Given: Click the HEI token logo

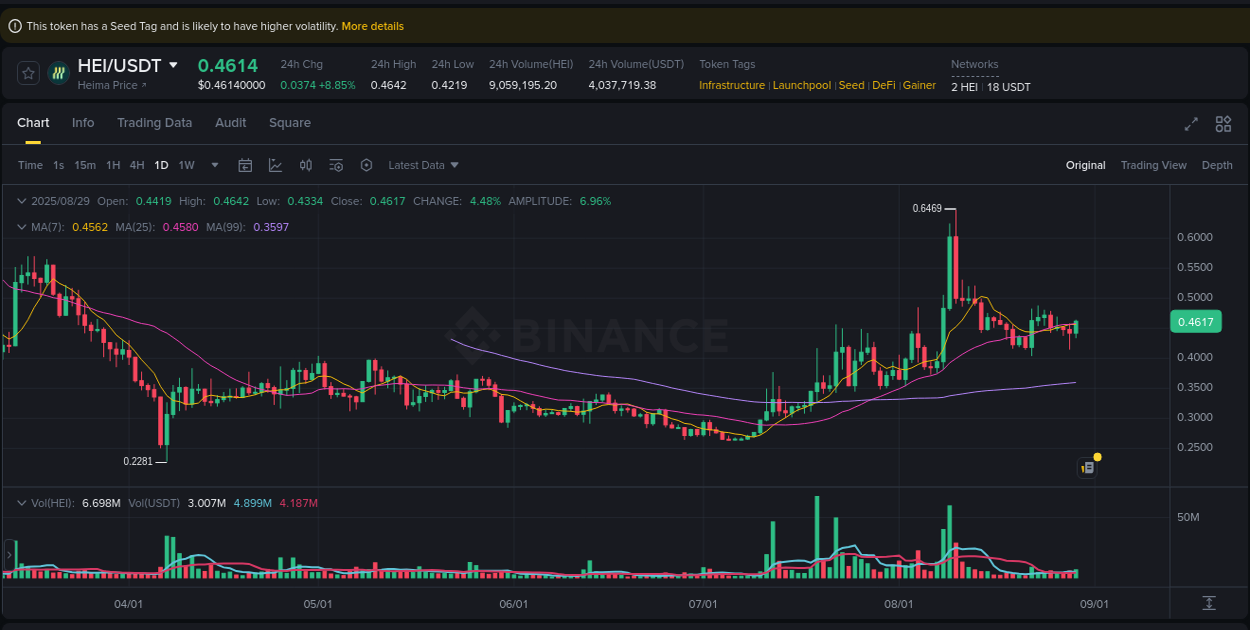Looking at the screenshot, I should (58, 72).
